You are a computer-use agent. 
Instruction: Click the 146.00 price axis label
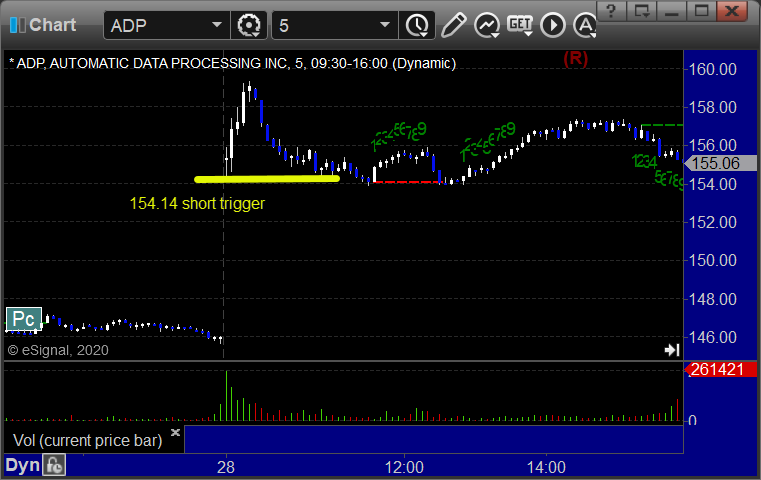[x=712, y=337]
